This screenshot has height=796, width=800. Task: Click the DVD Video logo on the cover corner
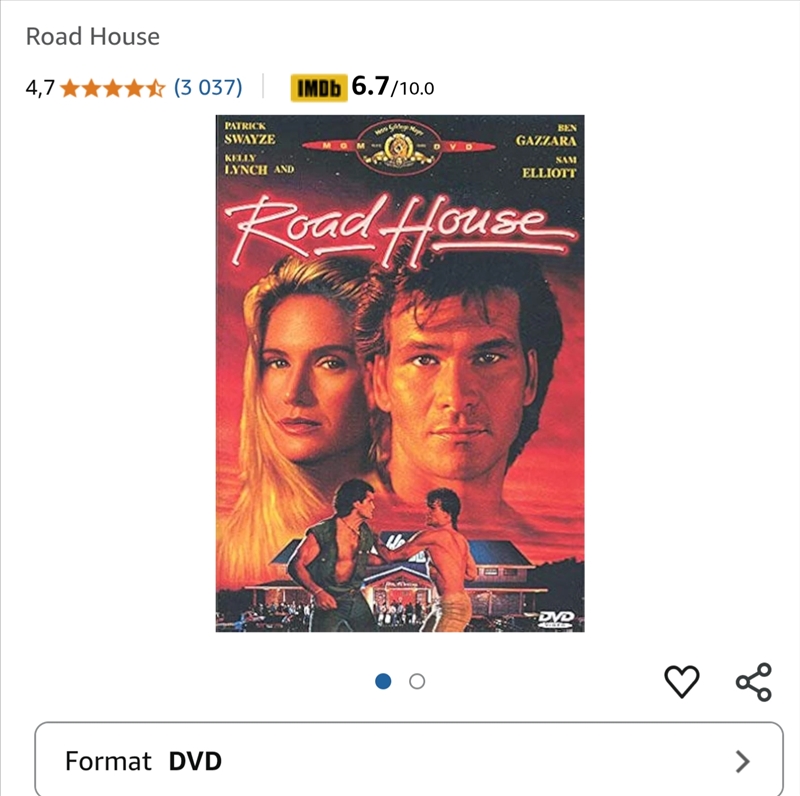coord(556,619)
